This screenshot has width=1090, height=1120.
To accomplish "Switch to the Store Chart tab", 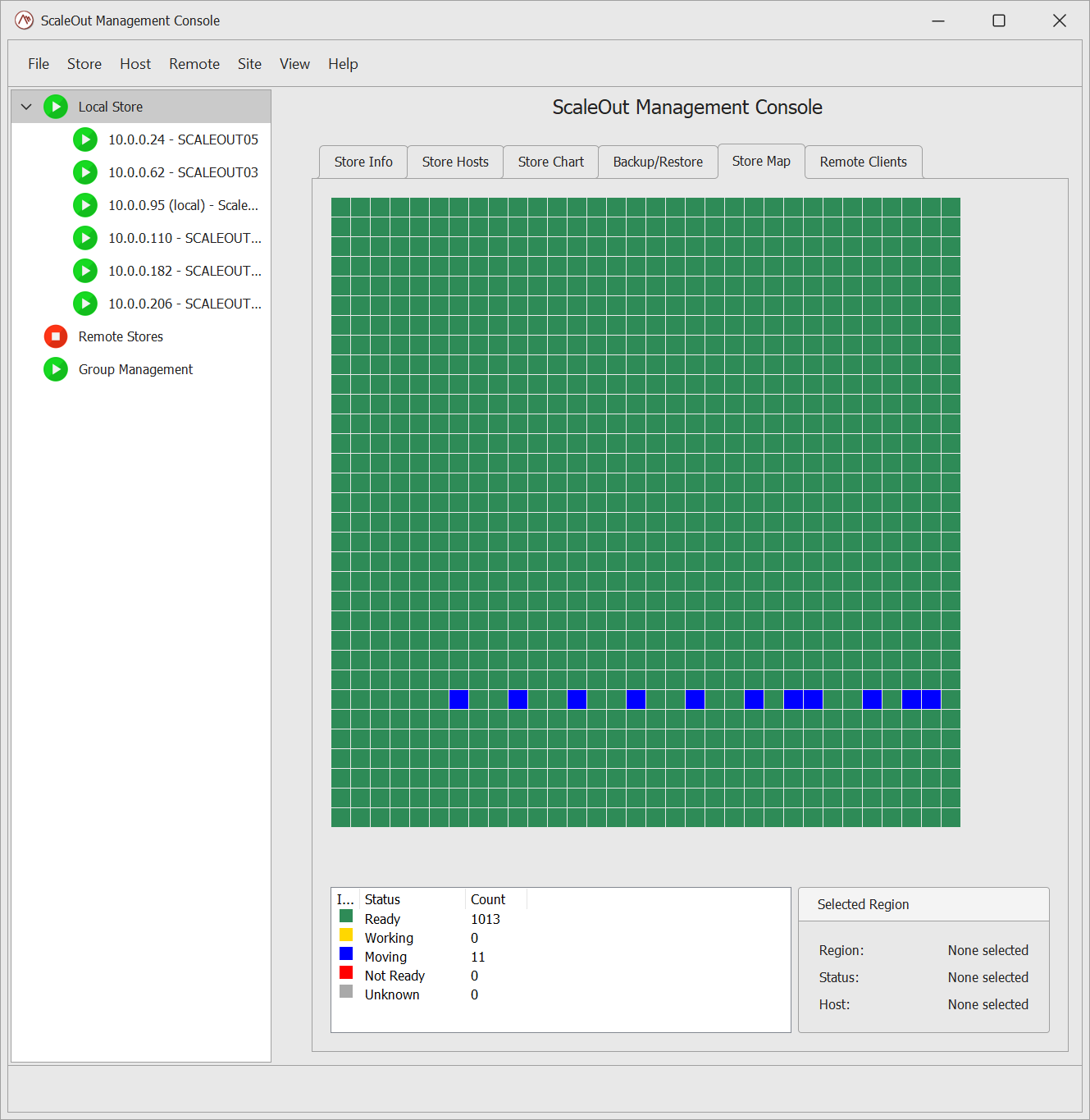I will [x=551, y=162].
